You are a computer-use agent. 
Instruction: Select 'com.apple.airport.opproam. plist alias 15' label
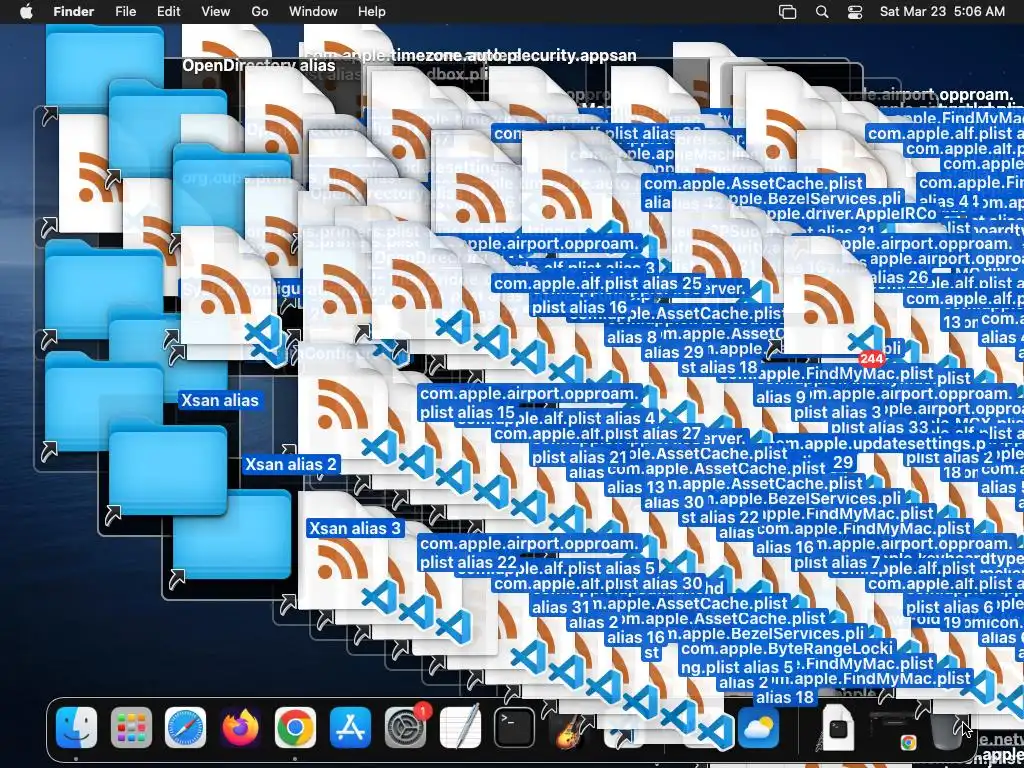[x=531, y=403]
